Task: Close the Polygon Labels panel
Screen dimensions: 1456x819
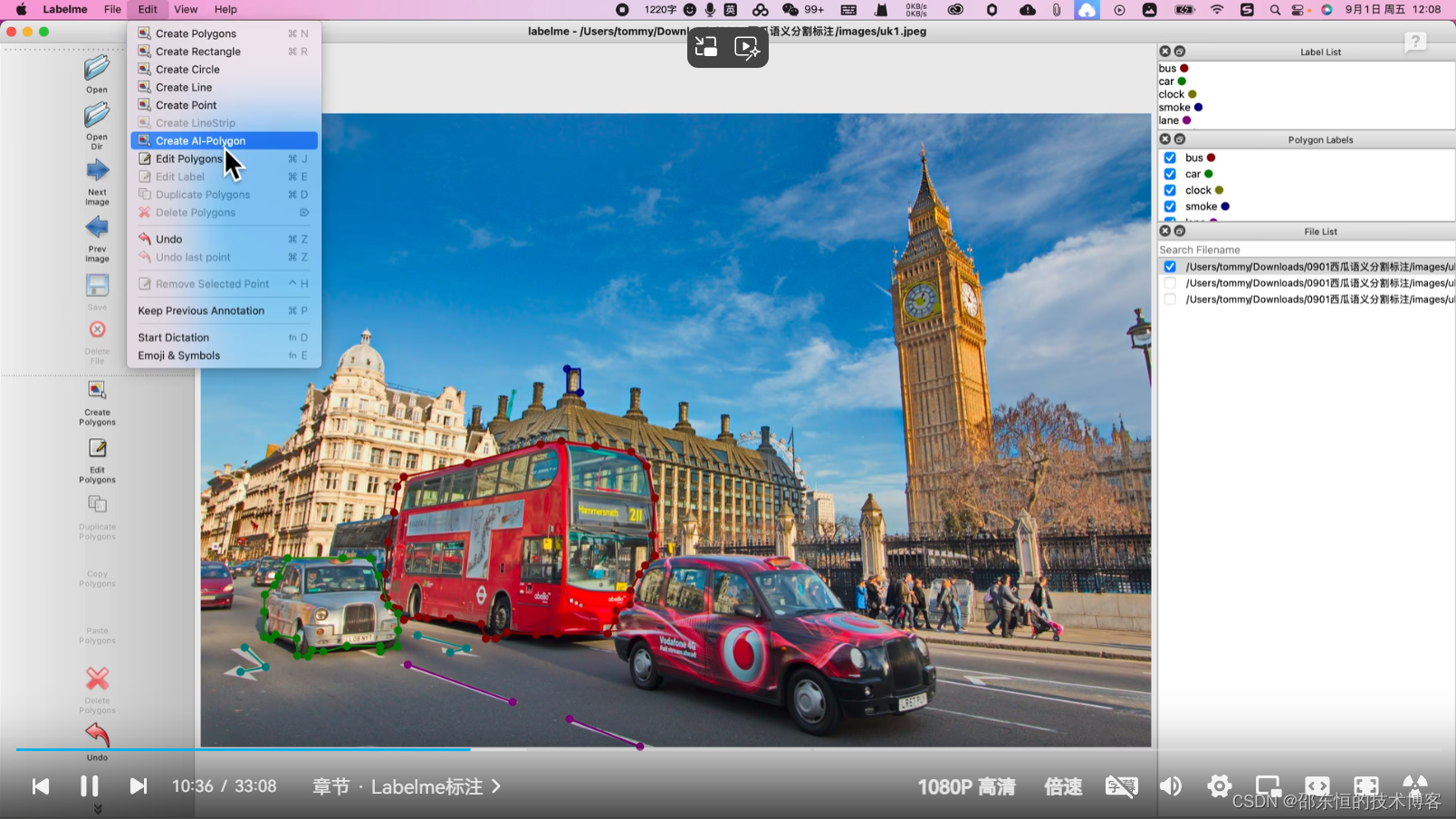Action: (1165, 139)
